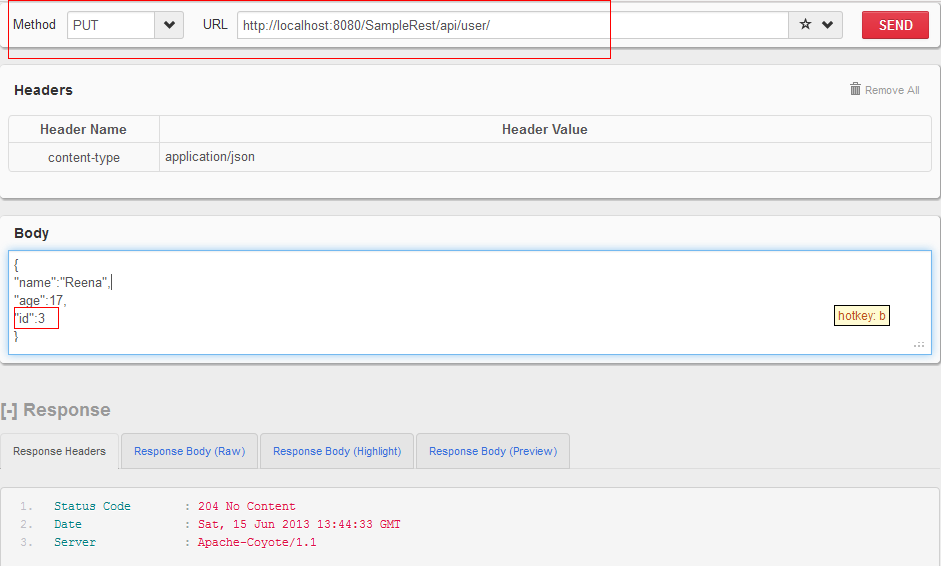Click the 'Apache-Coyote/1.1' server value
941x567 pixels.
[257, 542]
